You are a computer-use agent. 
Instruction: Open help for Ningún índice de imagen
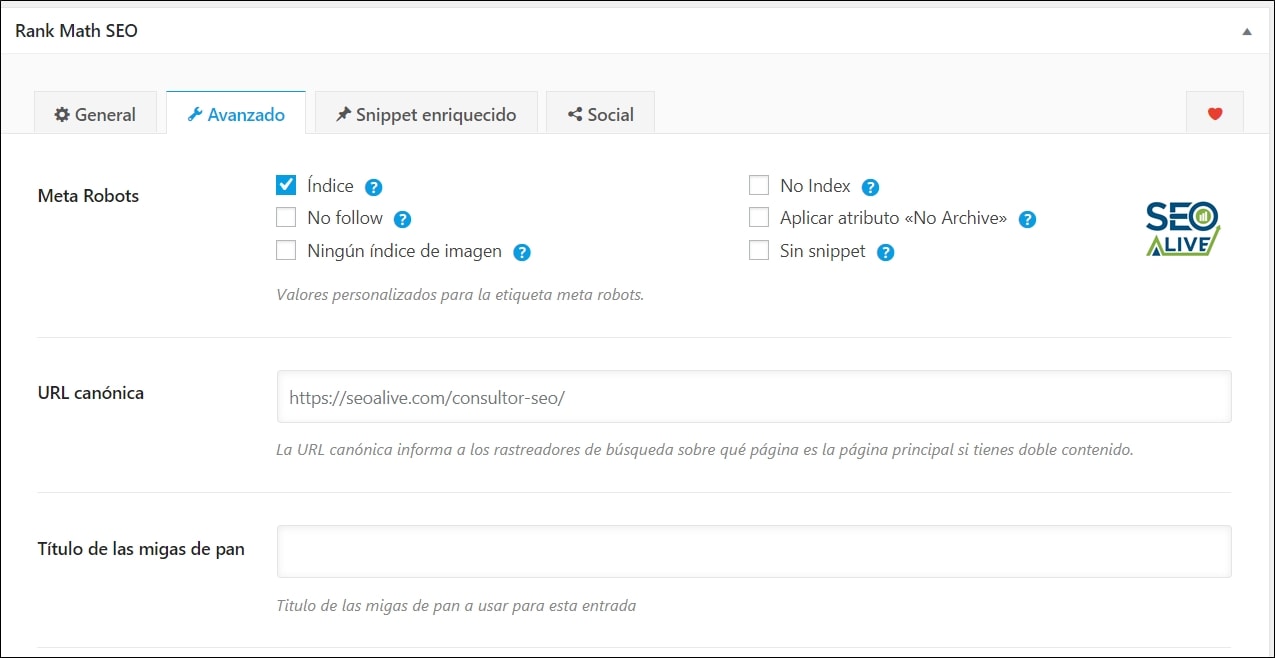522,253
